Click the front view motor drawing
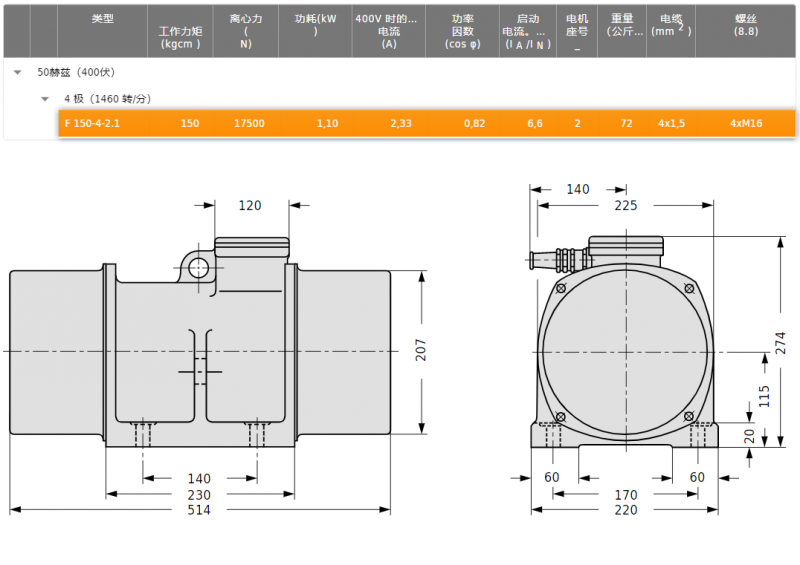The image size is (800, 565). click(623, 342)
